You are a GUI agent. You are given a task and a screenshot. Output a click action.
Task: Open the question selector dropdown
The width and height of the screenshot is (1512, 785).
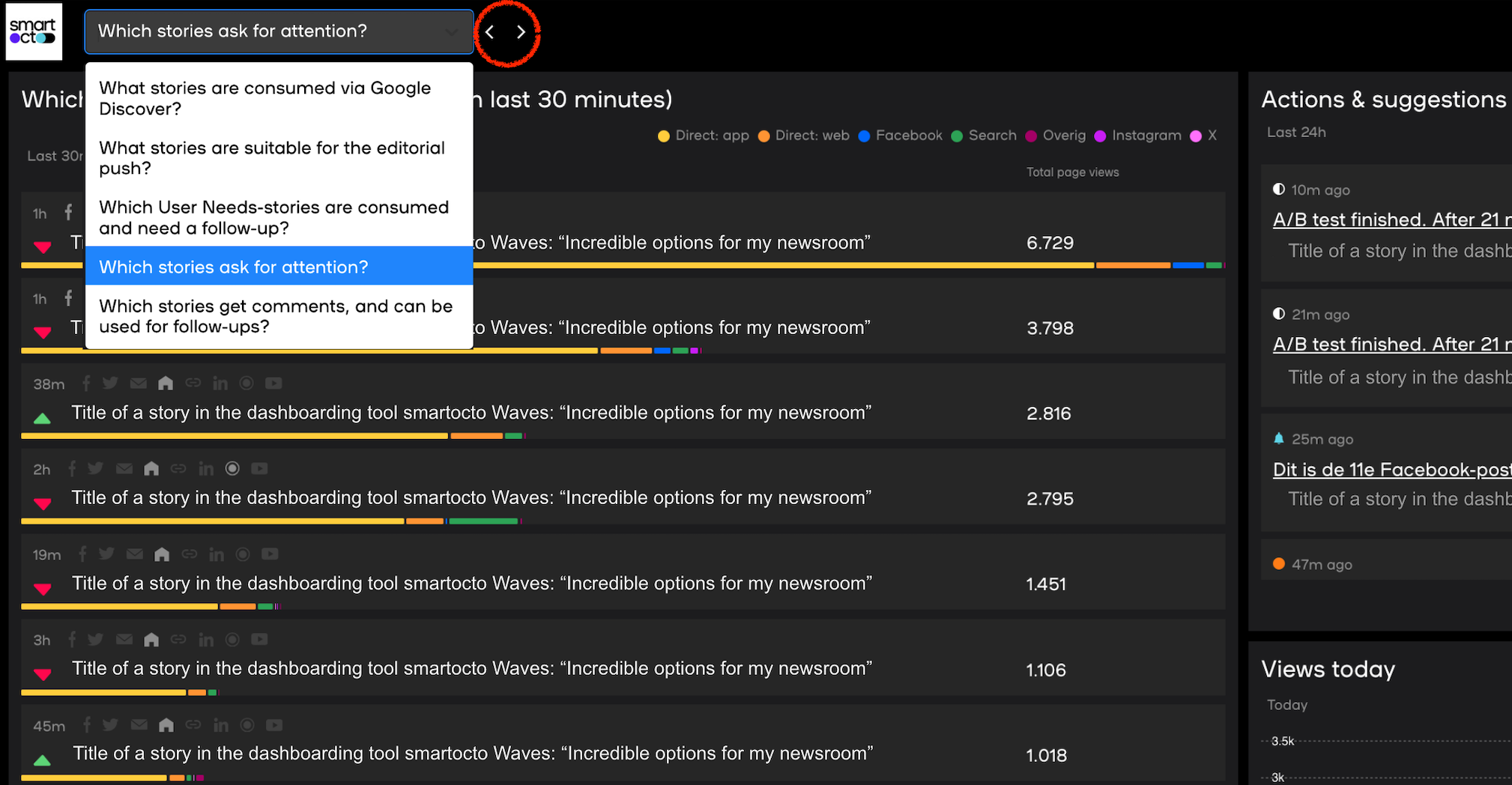coord(278,31)
